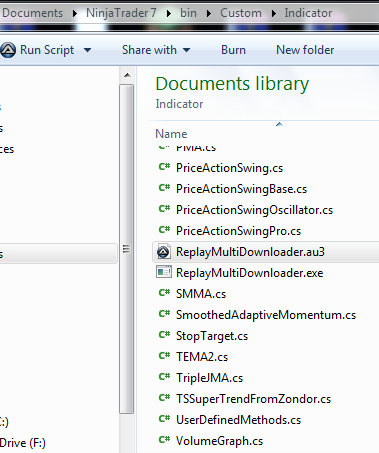Click the C# icon of VolumeGraph.cs
Viewport: 379px width, 453px height.
pyautogui.click(x=164, y=440)
